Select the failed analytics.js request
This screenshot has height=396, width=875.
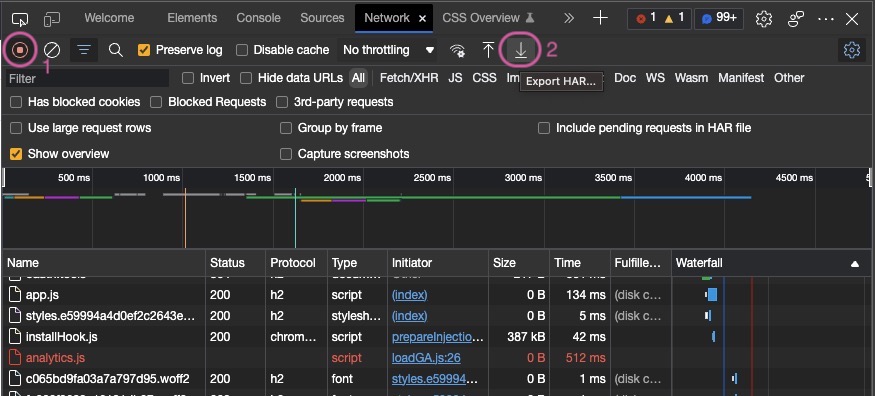[x=438, y=358]
